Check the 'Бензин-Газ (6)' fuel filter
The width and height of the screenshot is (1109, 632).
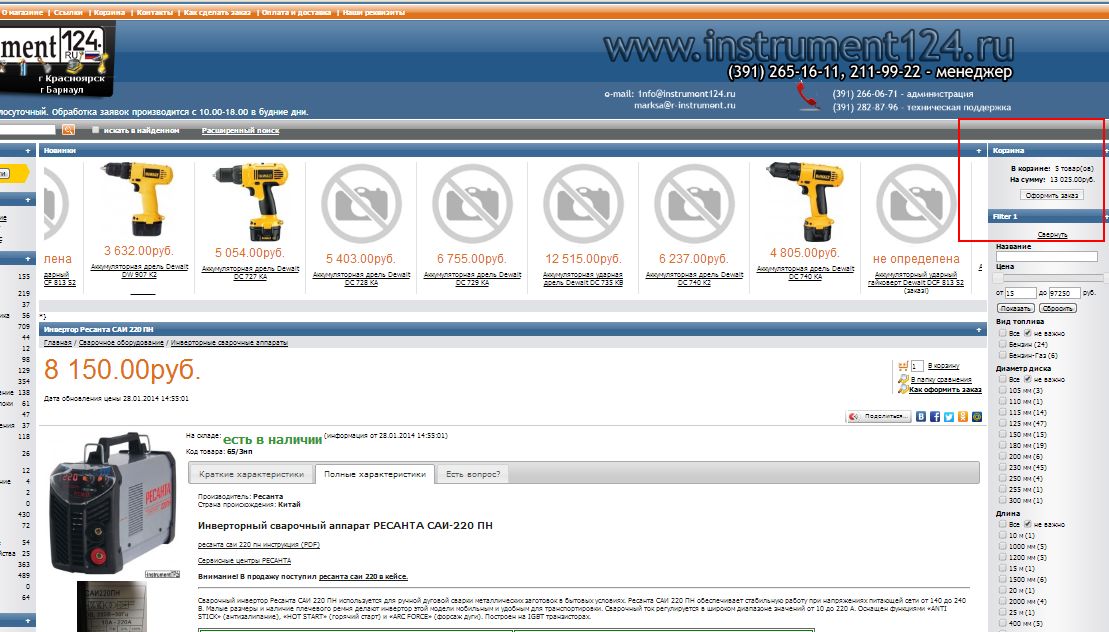1002,356
